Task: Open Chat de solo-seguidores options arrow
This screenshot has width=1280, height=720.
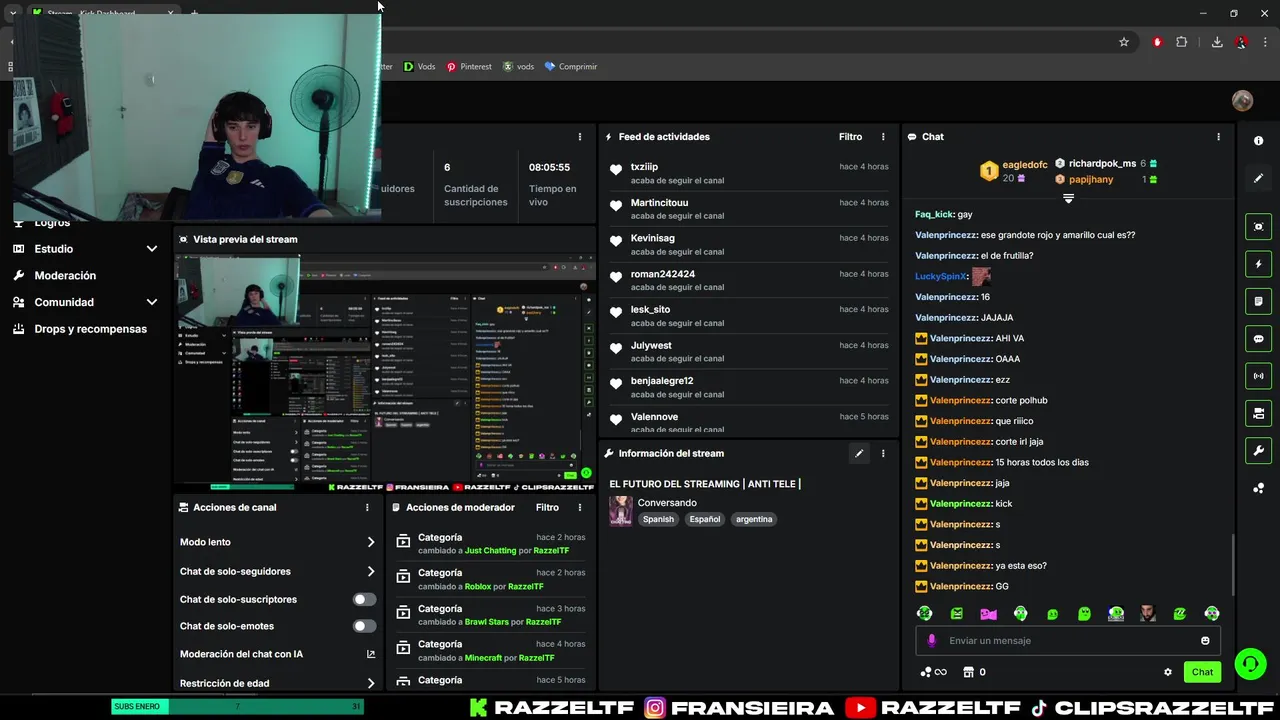Action: point(371,572)
